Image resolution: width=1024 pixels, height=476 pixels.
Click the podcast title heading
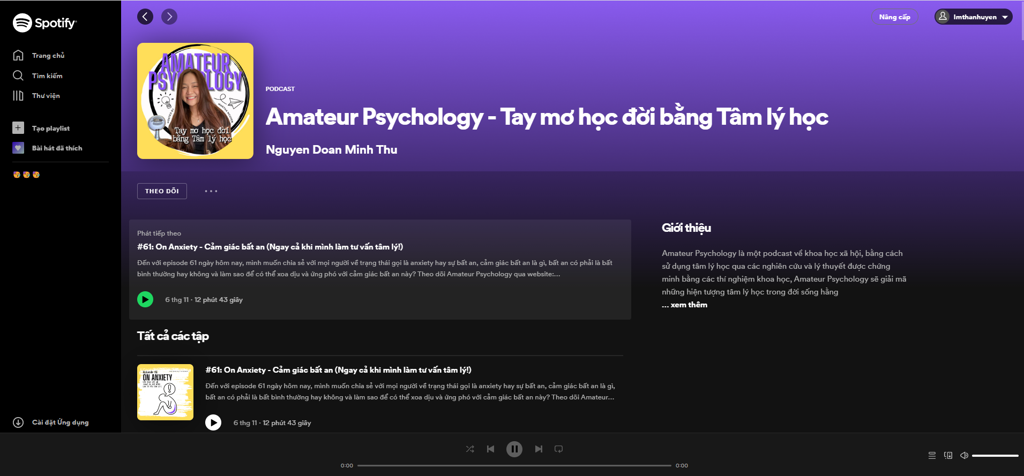click(x=547, y=118)
